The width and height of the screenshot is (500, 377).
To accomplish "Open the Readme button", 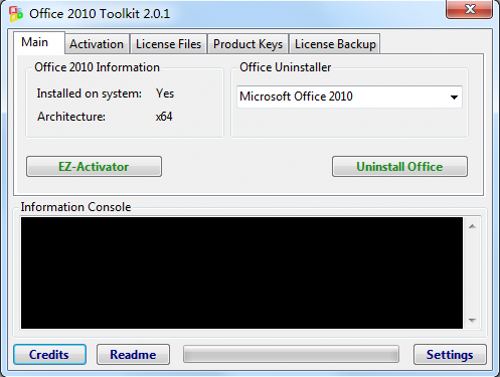I will pyautogui.click(x=133, y=354).
